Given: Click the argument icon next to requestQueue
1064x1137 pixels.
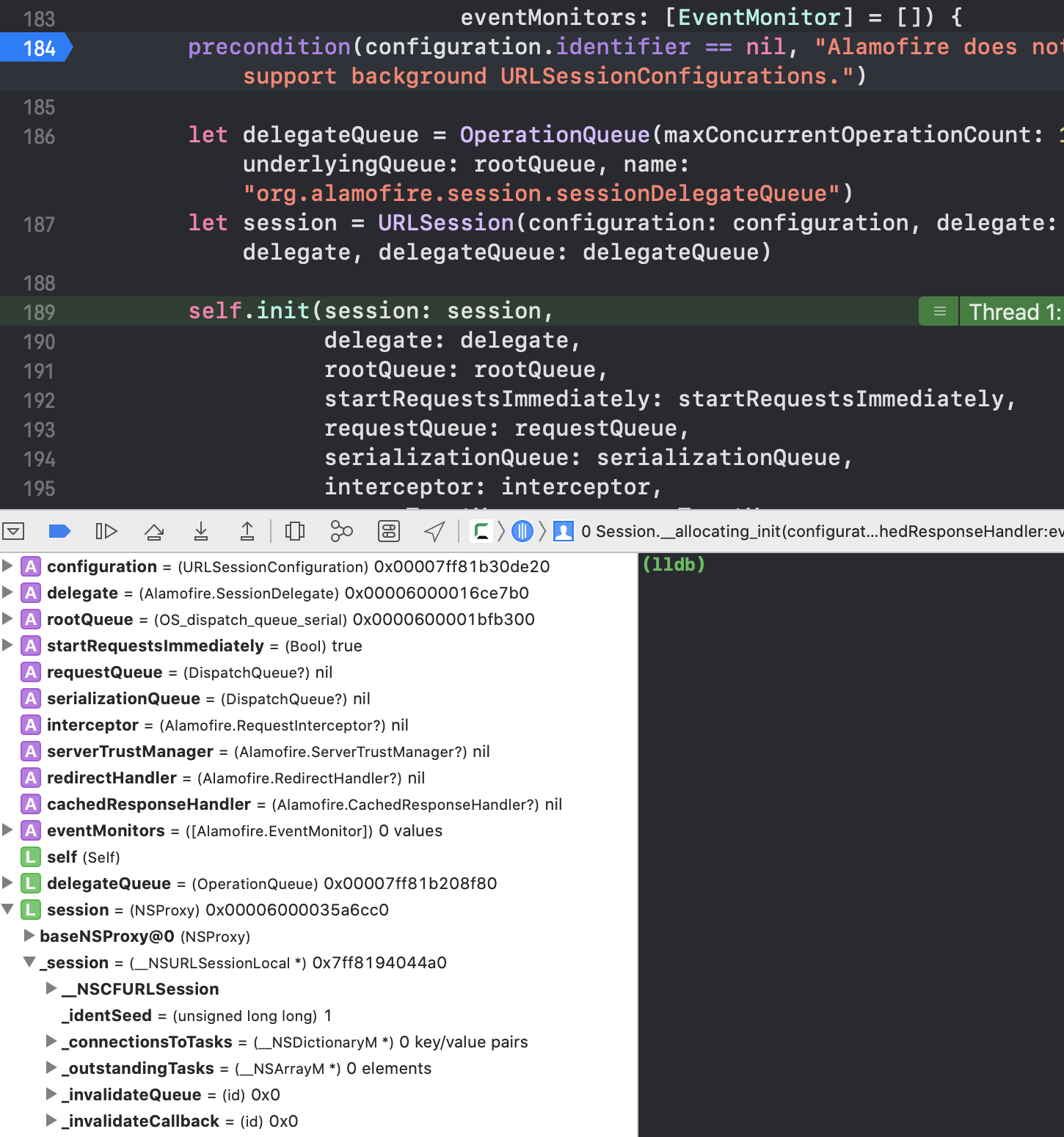Looking at the screenshot, I should 31,672.
